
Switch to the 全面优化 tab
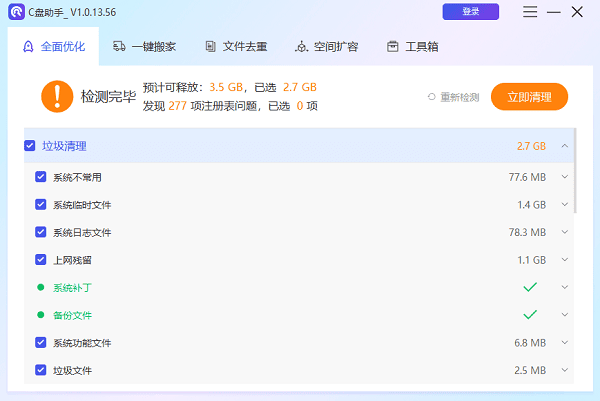click(53, 47)
